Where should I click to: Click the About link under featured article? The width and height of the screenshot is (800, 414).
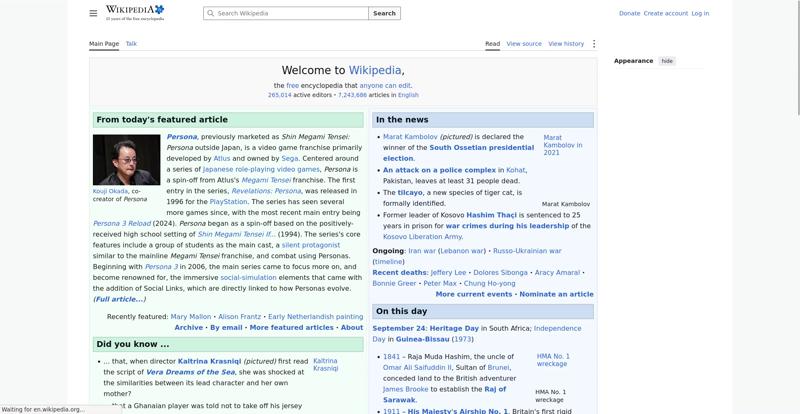(352, 328)
